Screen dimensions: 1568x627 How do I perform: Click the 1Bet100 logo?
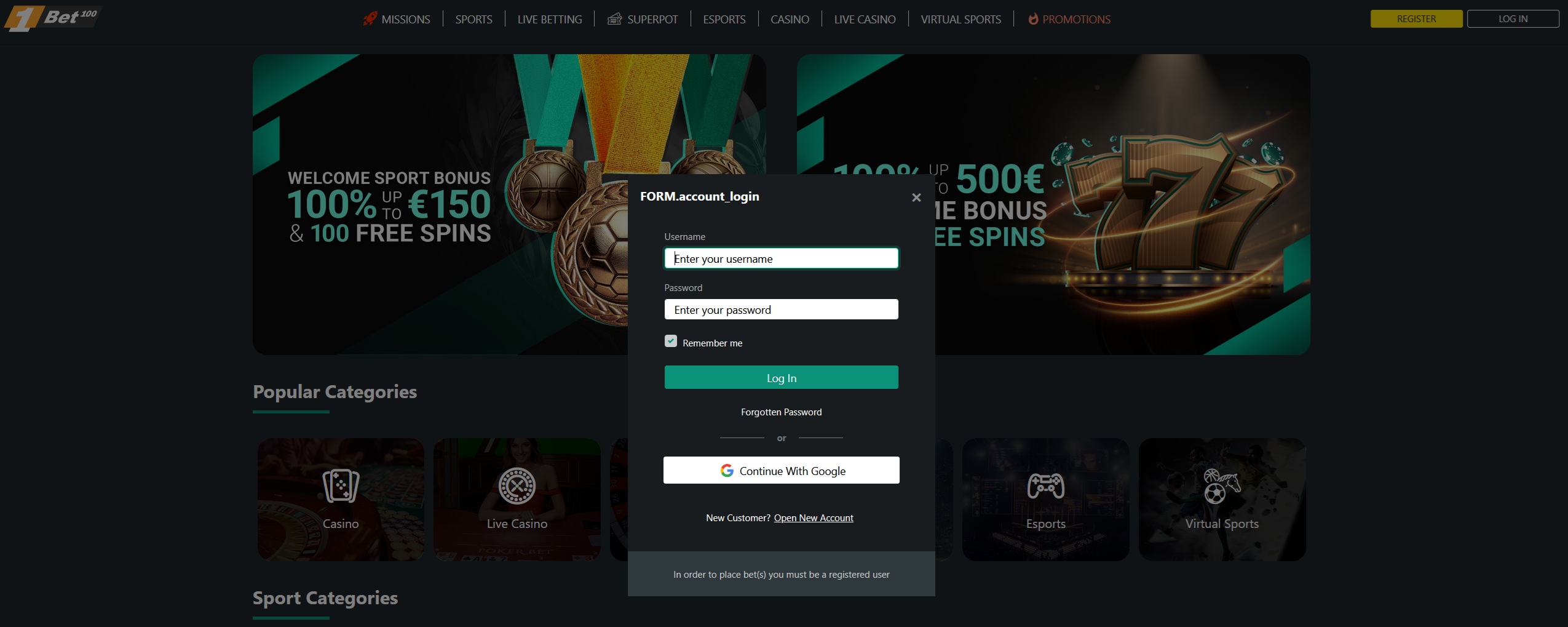[52, 18]
